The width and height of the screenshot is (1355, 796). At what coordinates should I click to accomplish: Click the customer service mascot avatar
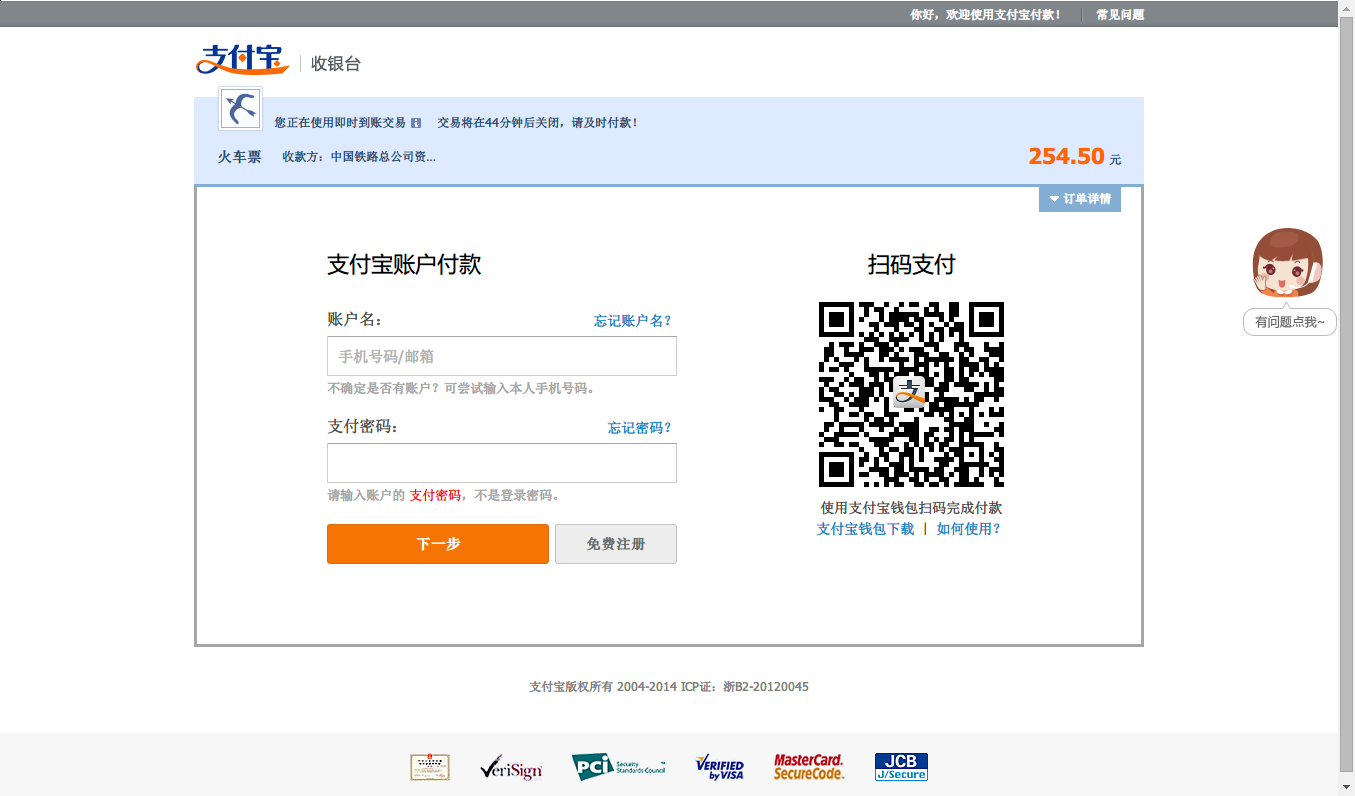point(1288,264)
